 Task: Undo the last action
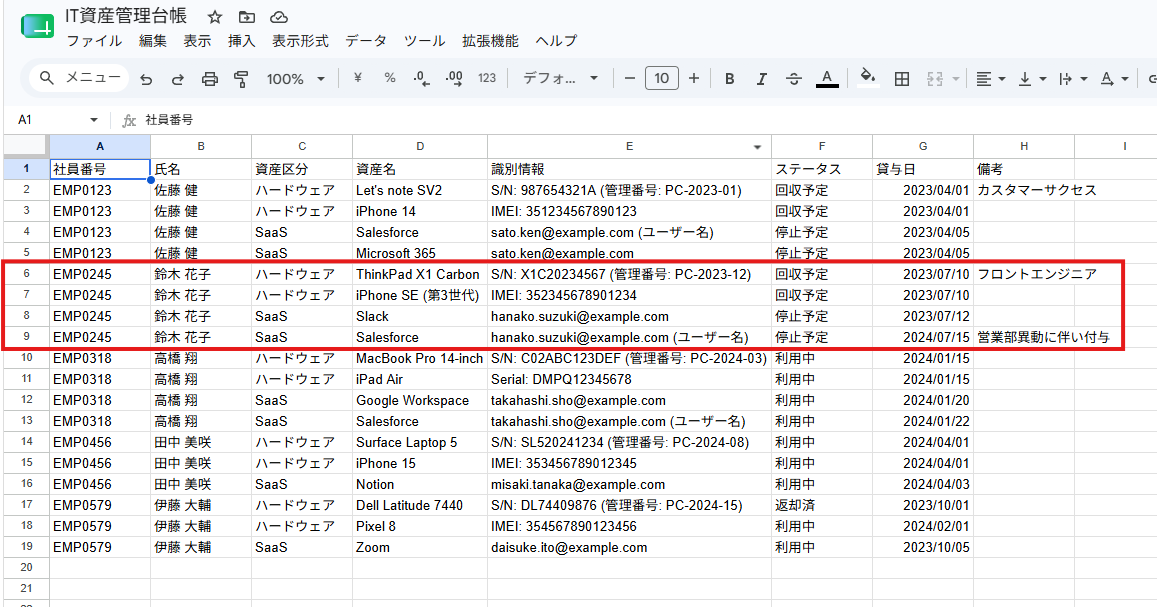146,79
